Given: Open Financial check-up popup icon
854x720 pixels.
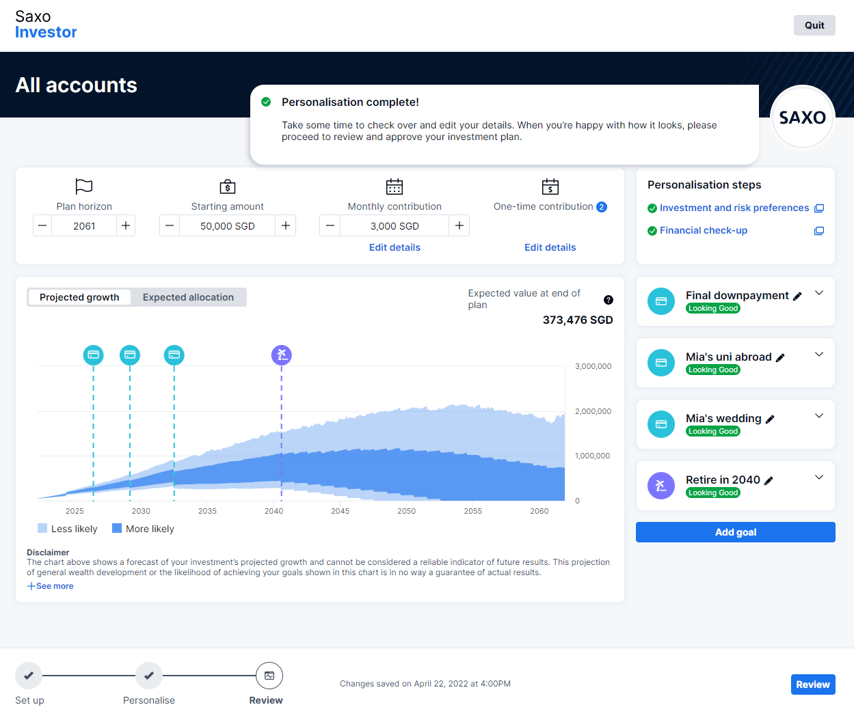Looking at the screenshot, I should click(x=819, y=231).
